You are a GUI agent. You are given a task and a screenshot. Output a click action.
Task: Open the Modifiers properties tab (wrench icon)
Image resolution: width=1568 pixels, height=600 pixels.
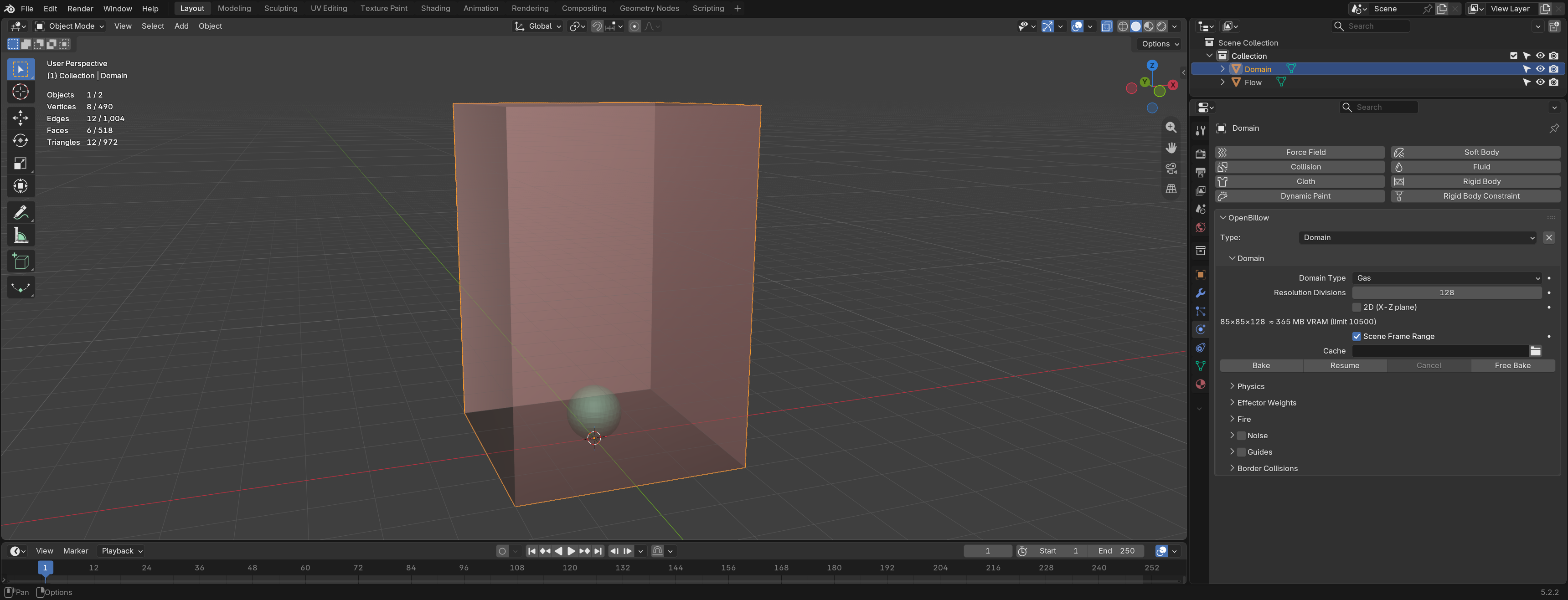(1200, 293)
